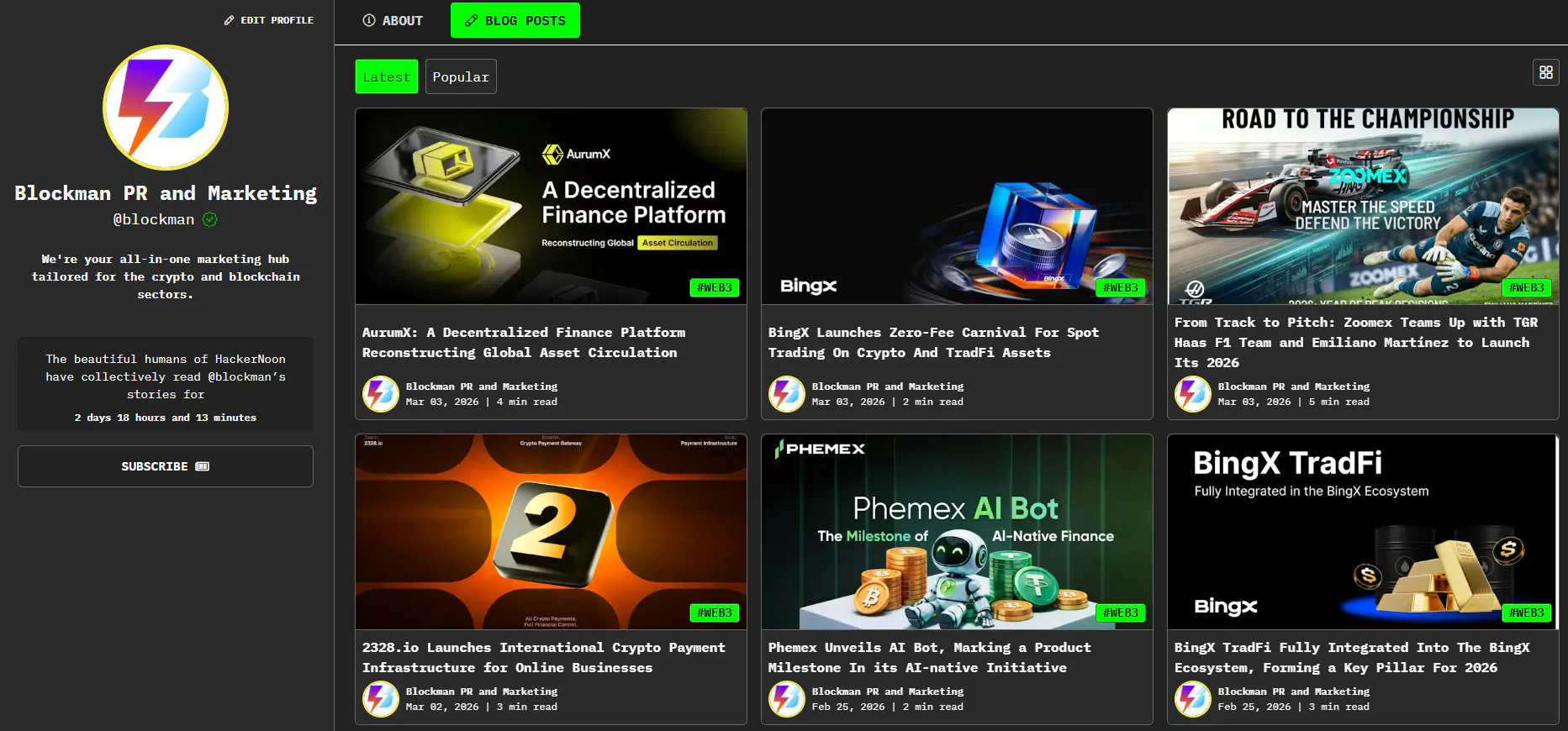Screen dimensions: 1568x731
Task: Open AurumX Decentralized Finance Platform article title
Action: pos(524,343)
